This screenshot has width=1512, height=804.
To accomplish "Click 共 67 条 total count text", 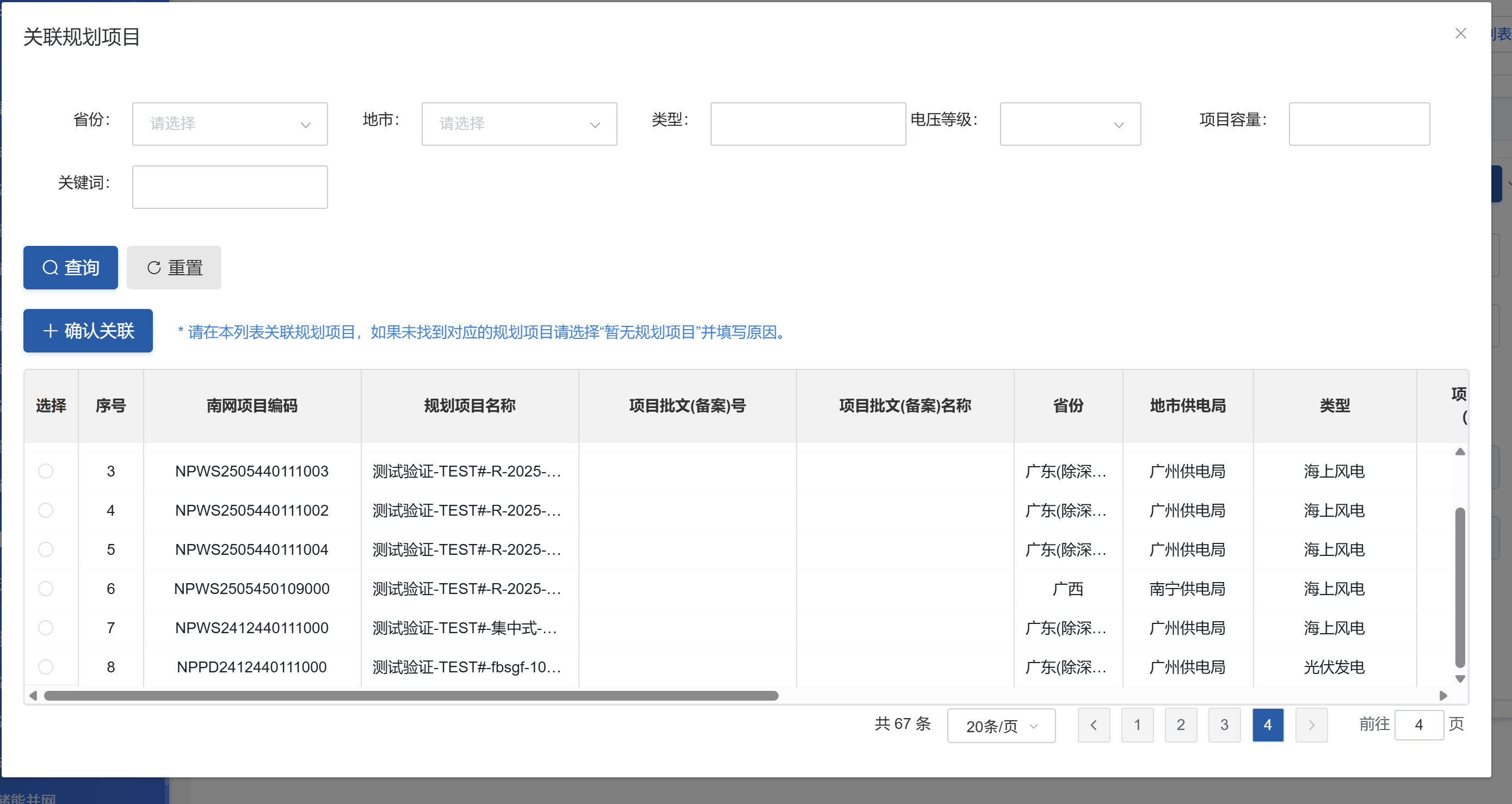I will coord(903,723).
